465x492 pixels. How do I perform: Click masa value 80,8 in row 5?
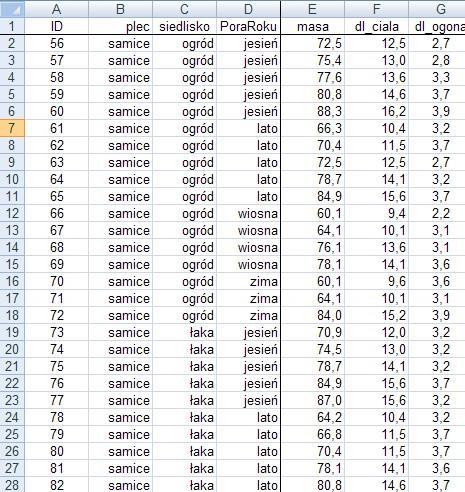[x=312, y=94]
